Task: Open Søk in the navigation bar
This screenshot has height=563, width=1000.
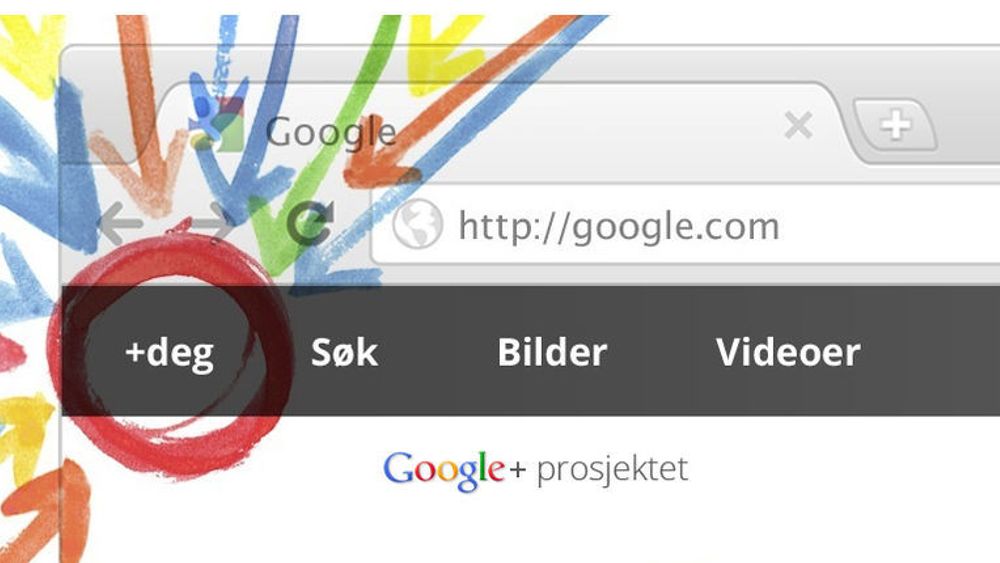Action: click(x=344, y=352)
